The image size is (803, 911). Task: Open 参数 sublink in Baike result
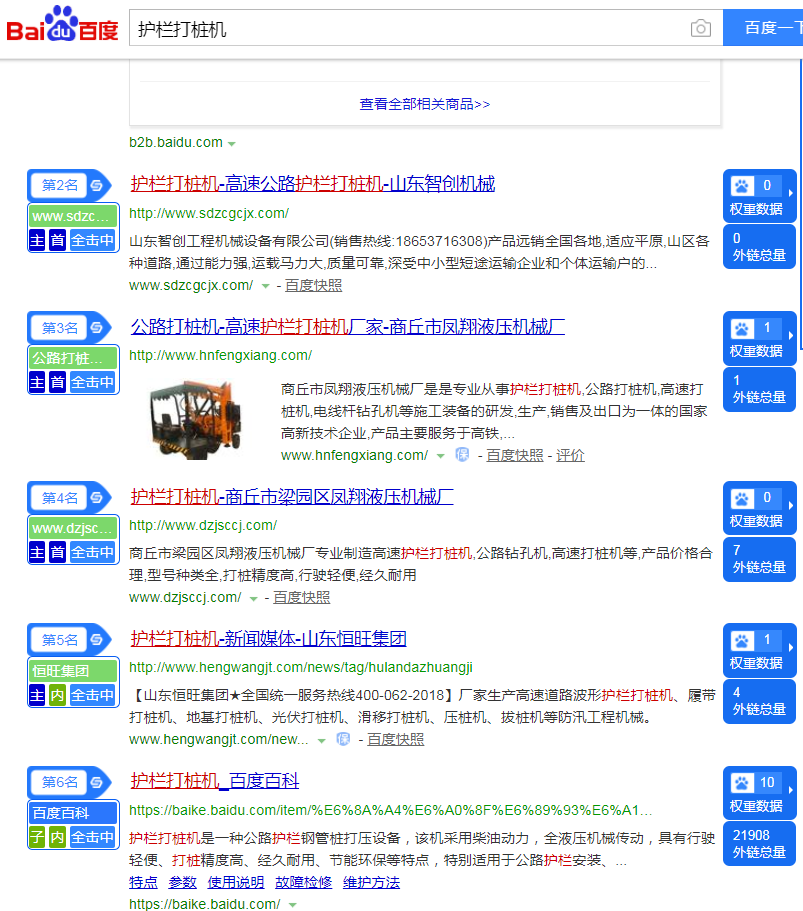(x=182, y=883)
